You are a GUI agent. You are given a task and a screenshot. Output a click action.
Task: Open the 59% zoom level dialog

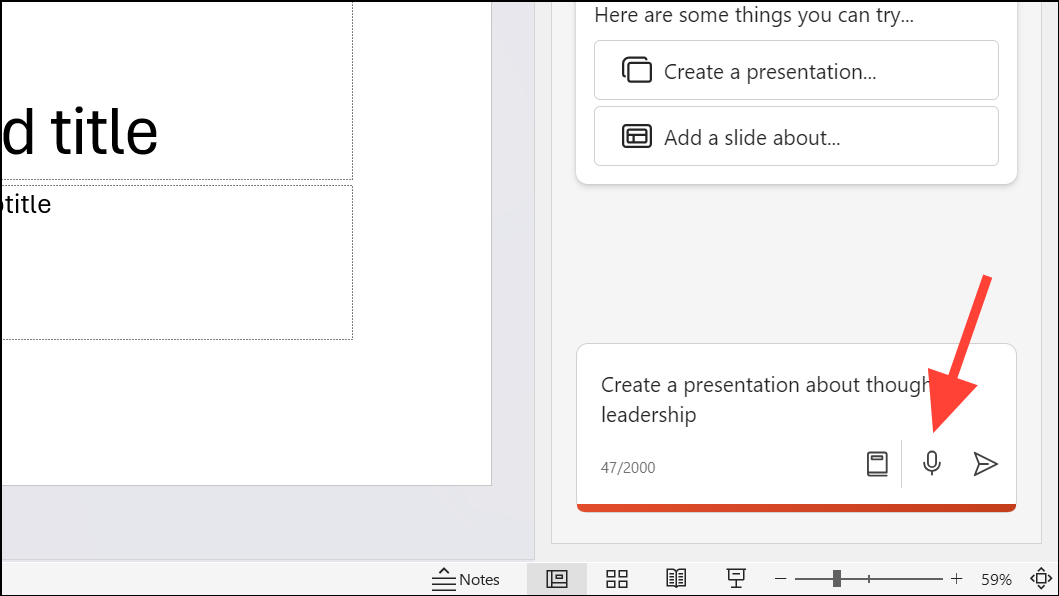click(x=996, y=580)
